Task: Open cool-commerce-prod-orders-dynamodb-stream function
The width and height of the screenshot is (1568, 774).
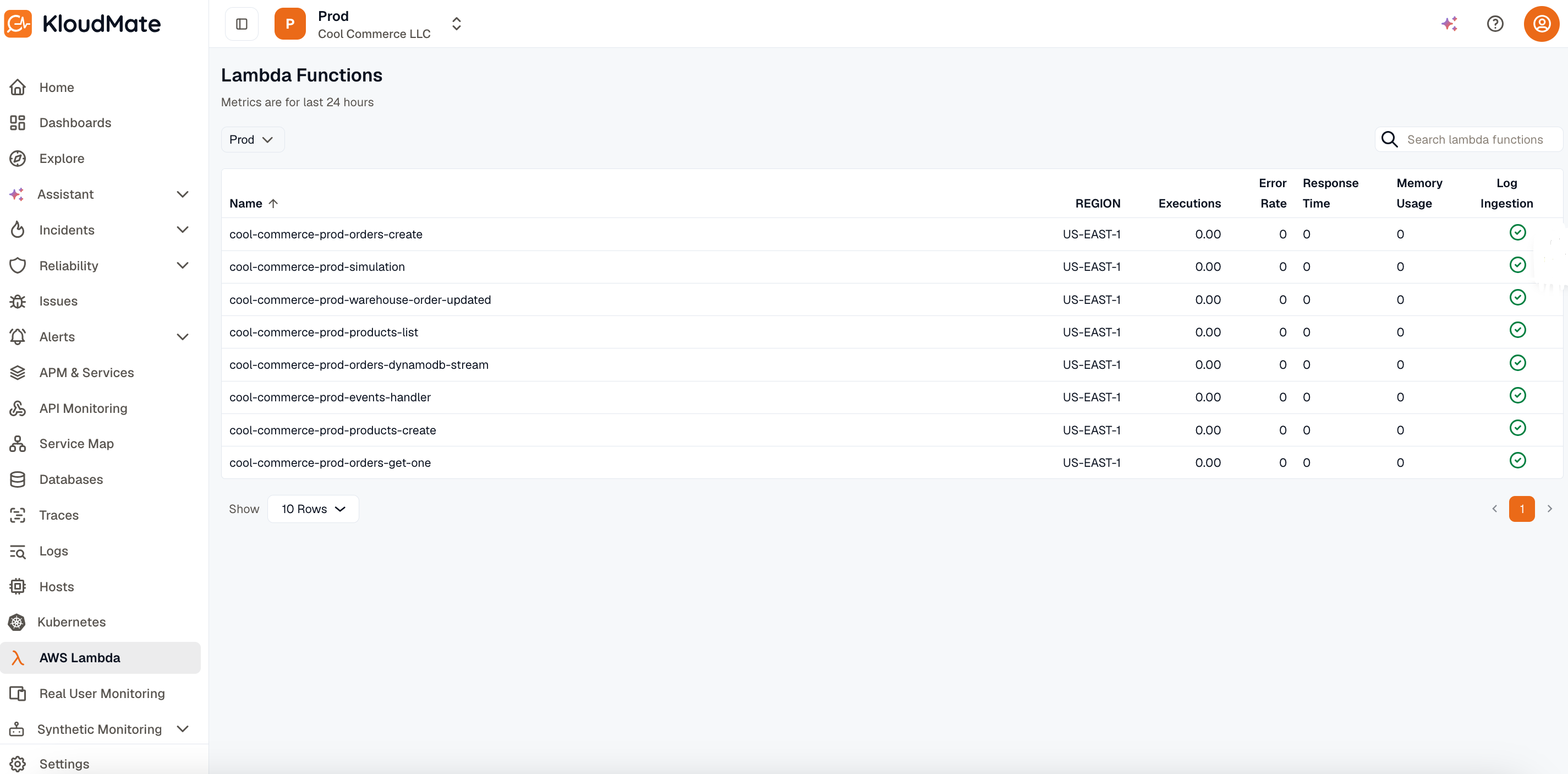Action: [359, 365]
